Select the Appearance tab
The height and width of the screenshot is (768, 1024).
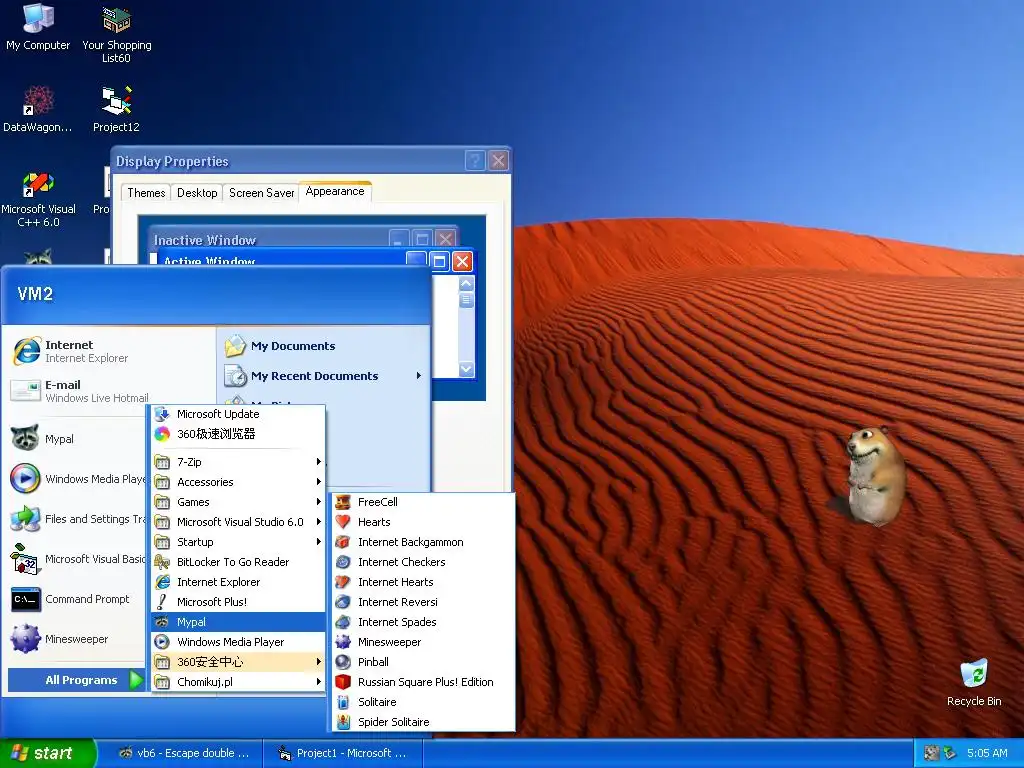(x=335, y=191)
